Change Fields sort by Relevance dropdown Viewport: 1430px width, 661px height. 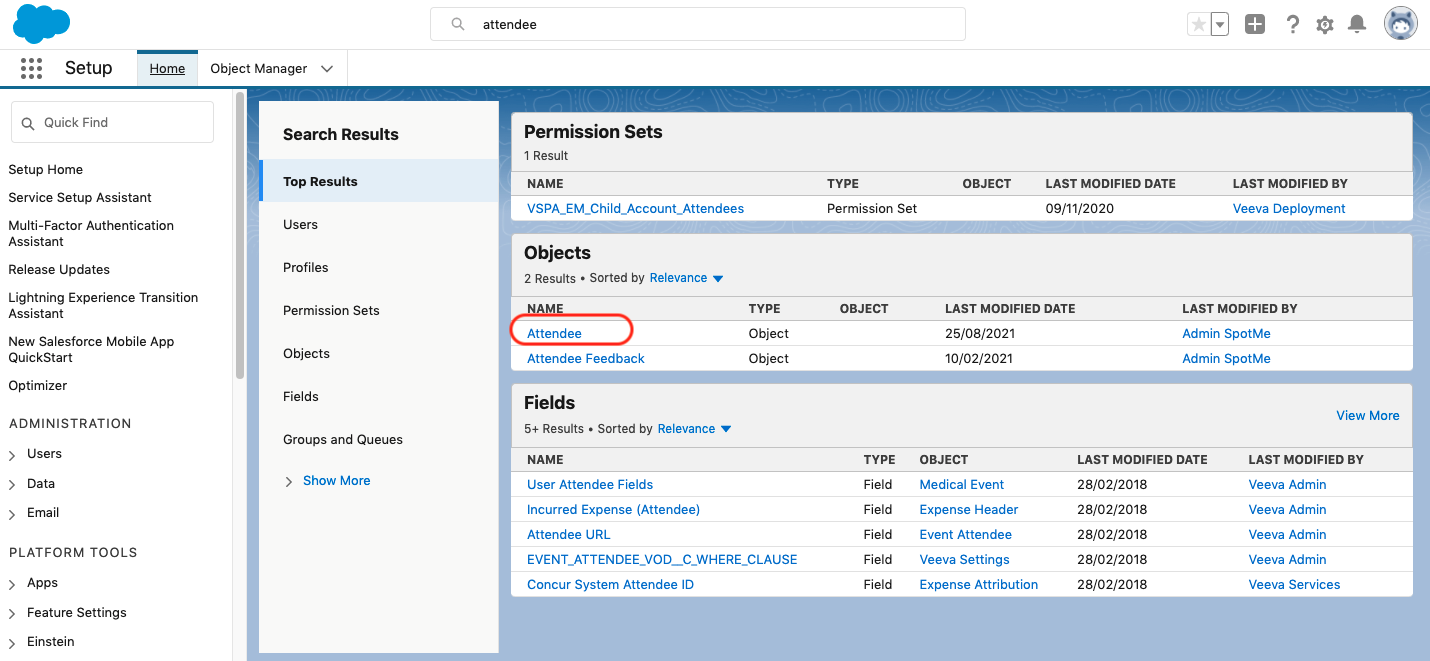pyautogui.click(x=694, y=429)
